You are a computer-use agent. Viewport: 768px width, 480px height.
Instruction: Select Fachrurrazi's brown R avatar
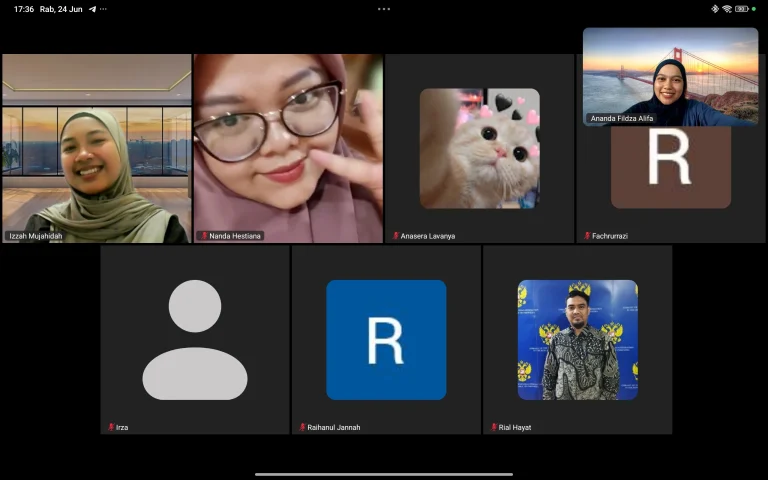coord(671,167)
